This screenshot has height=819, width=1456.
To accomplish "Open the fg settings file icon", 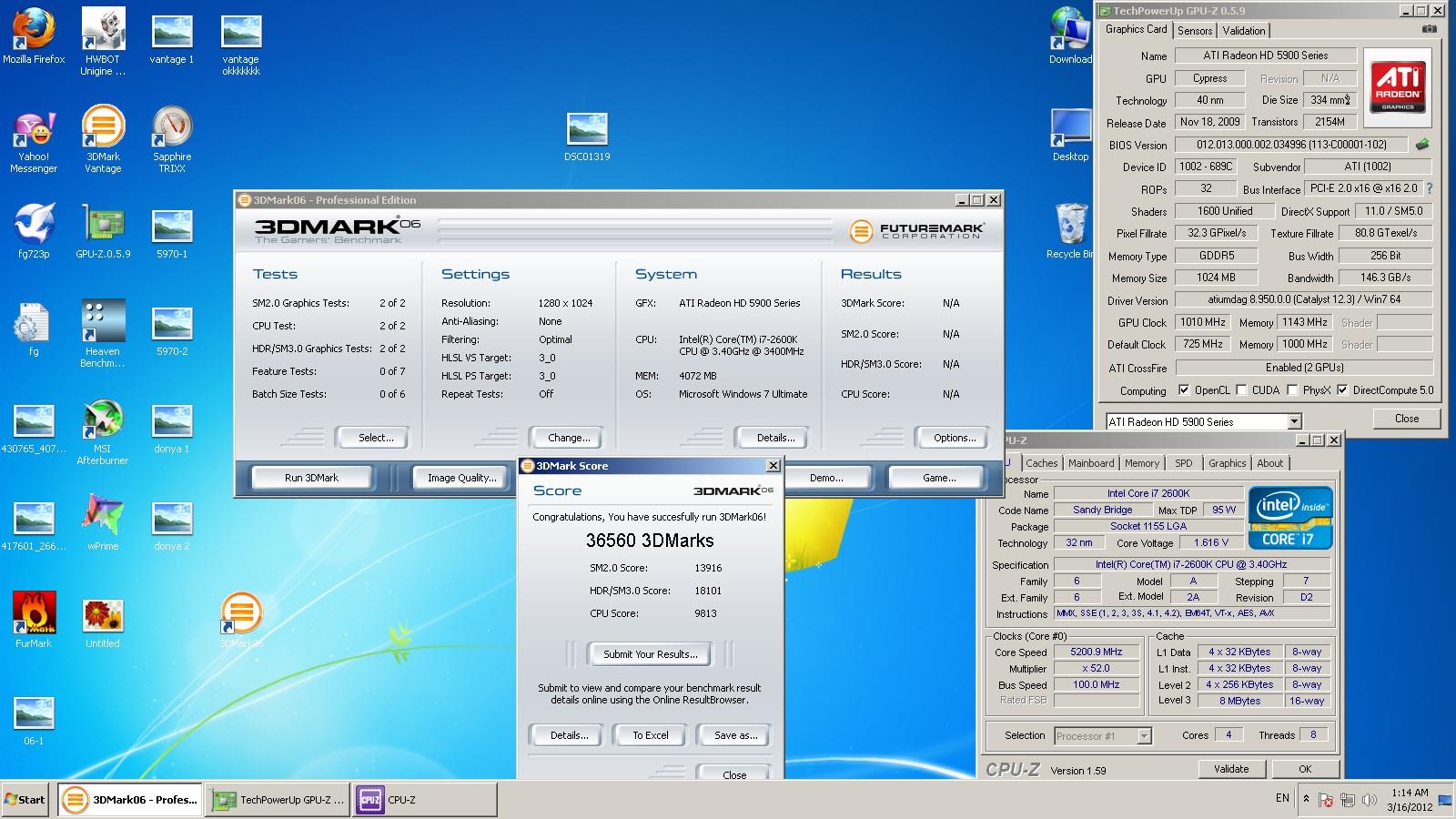I will tap(34, 329).
